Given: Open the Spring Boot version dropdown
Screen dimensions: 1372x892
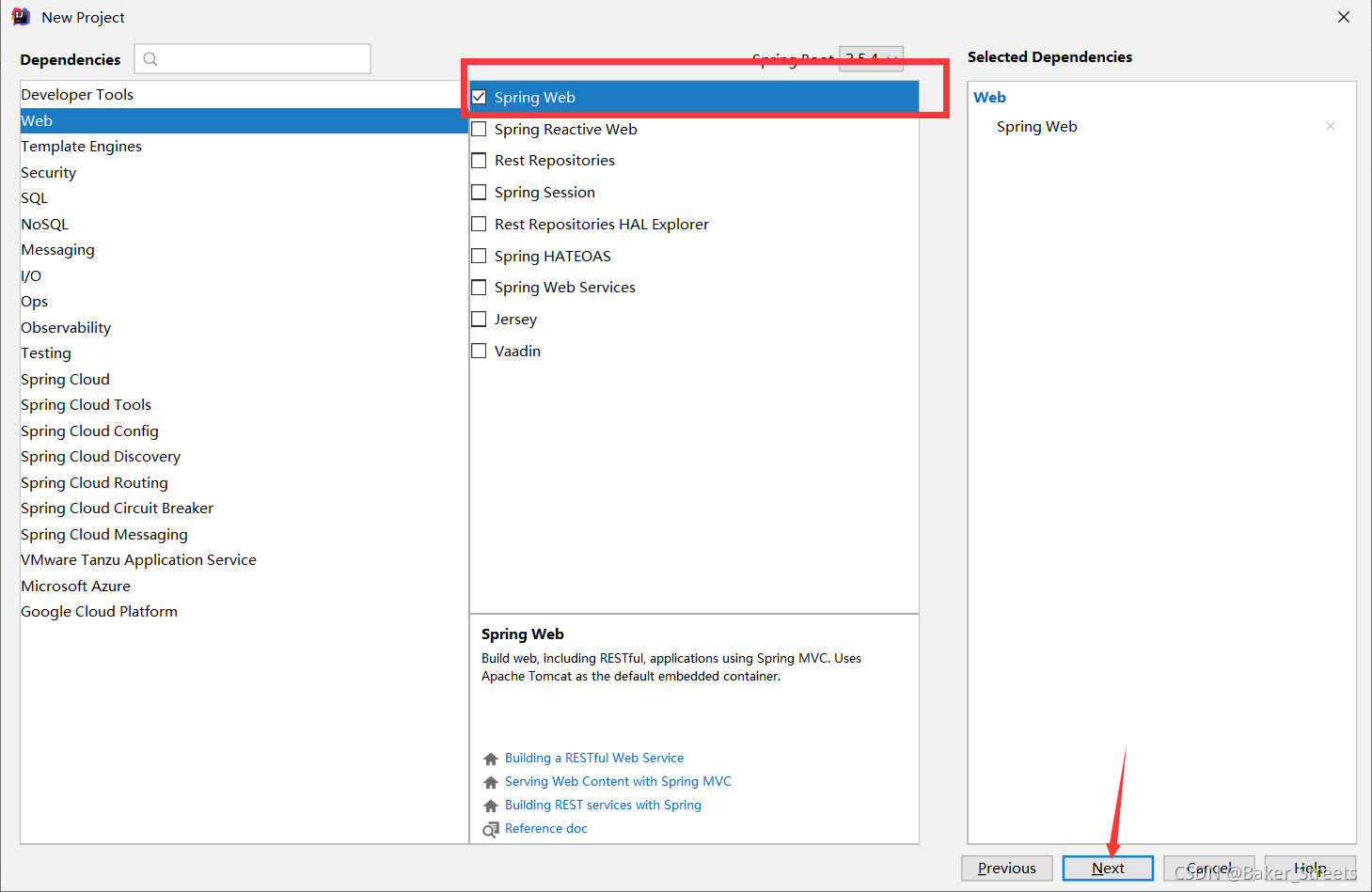Looking at the screenshot, I should pyautogui.click(x=871, y=58).
